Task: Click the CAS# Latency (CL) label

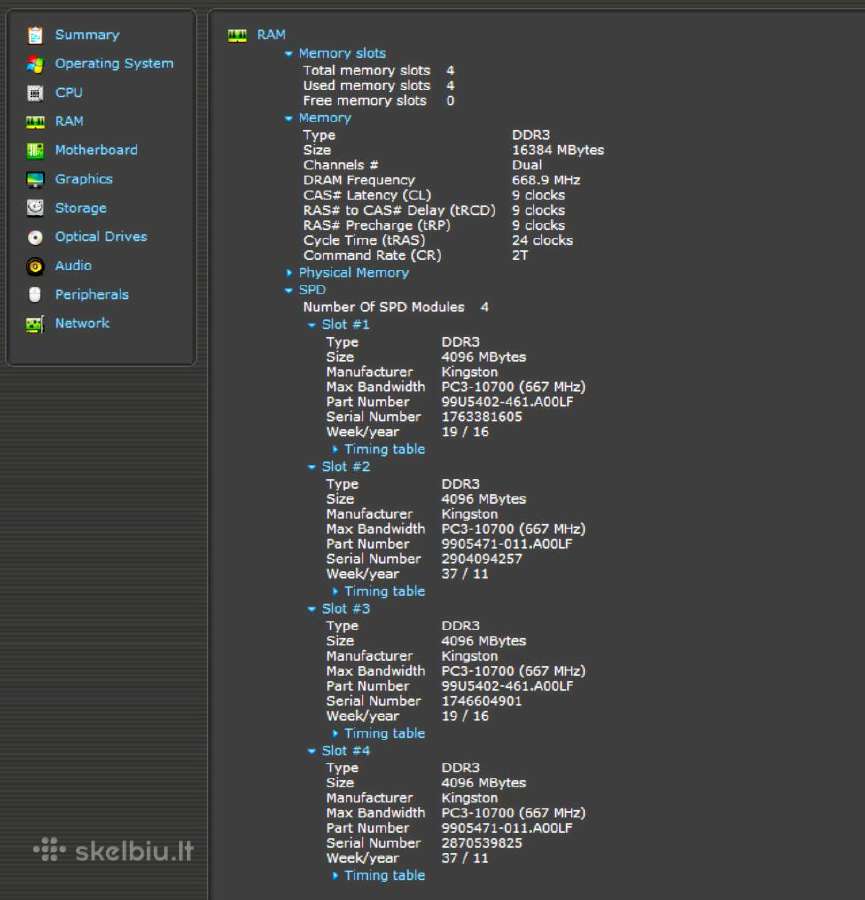Action: (x=367, y=195)
